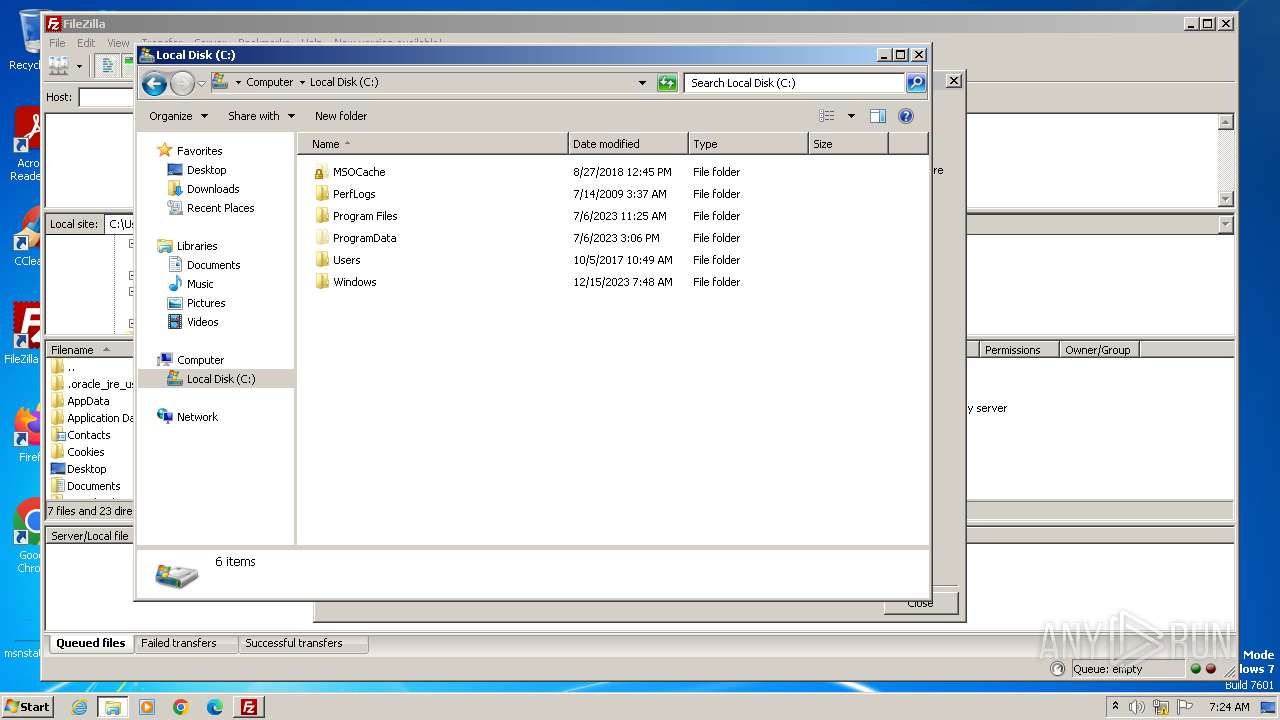The height and width of the screenshot is (720, 1280).
Task: Open Internet Explorer from taskbar
Action: point(79,707)
